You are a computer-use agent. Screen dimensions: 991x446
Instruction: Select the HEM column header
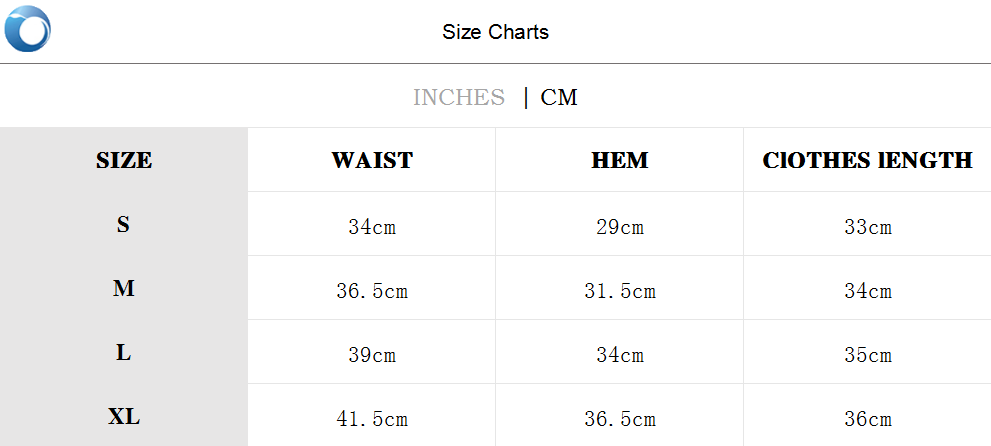[x=620, y=160]
